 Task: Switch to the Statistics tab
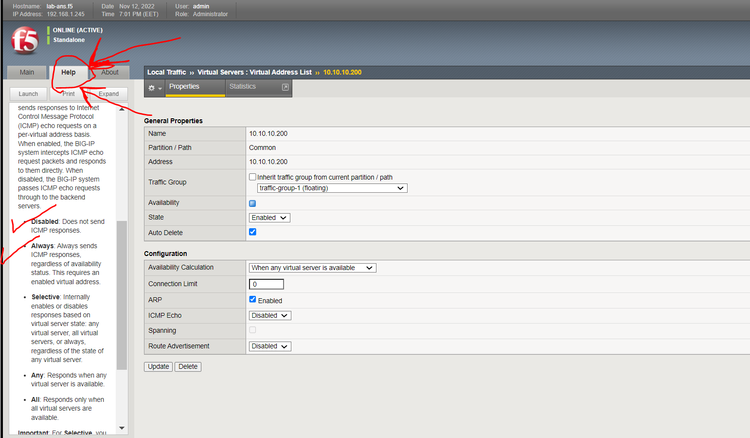243,87
